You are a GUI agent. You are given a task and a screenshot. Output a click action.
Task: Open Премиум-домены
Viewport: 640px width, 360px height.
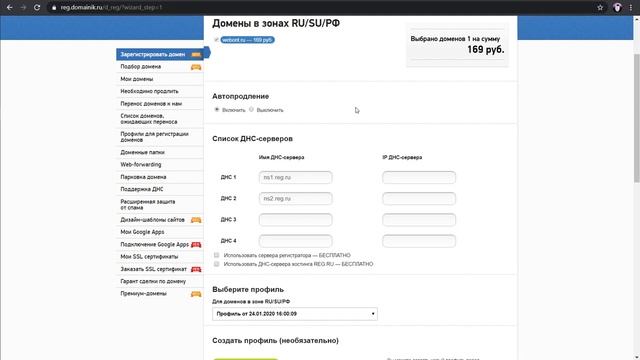click(143, 294)
